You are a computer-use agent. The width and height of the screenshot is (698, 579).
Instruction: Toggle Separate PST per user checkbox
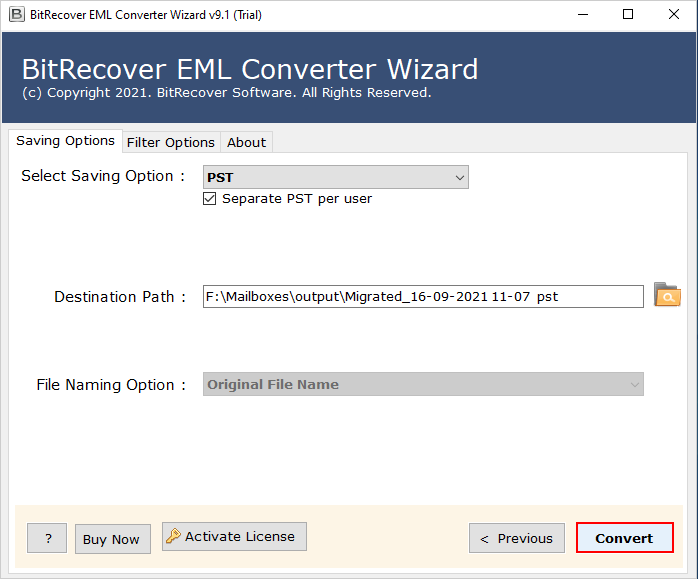[210, 199]
